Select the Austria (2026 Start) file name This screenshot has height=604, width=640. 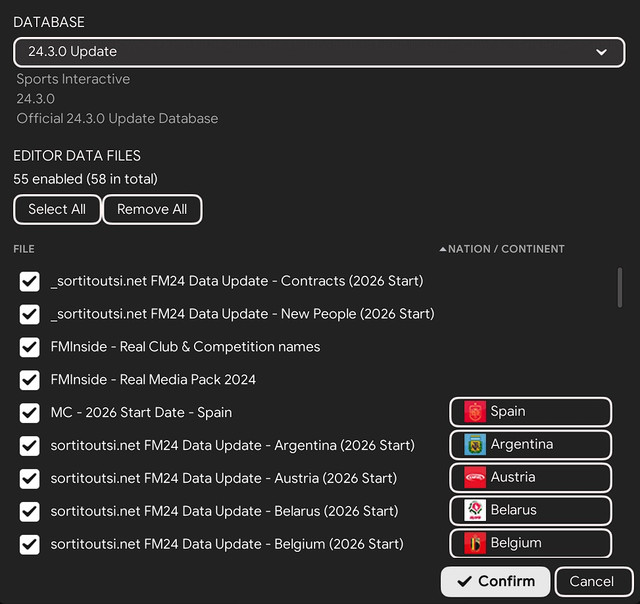tap(224, 478)
